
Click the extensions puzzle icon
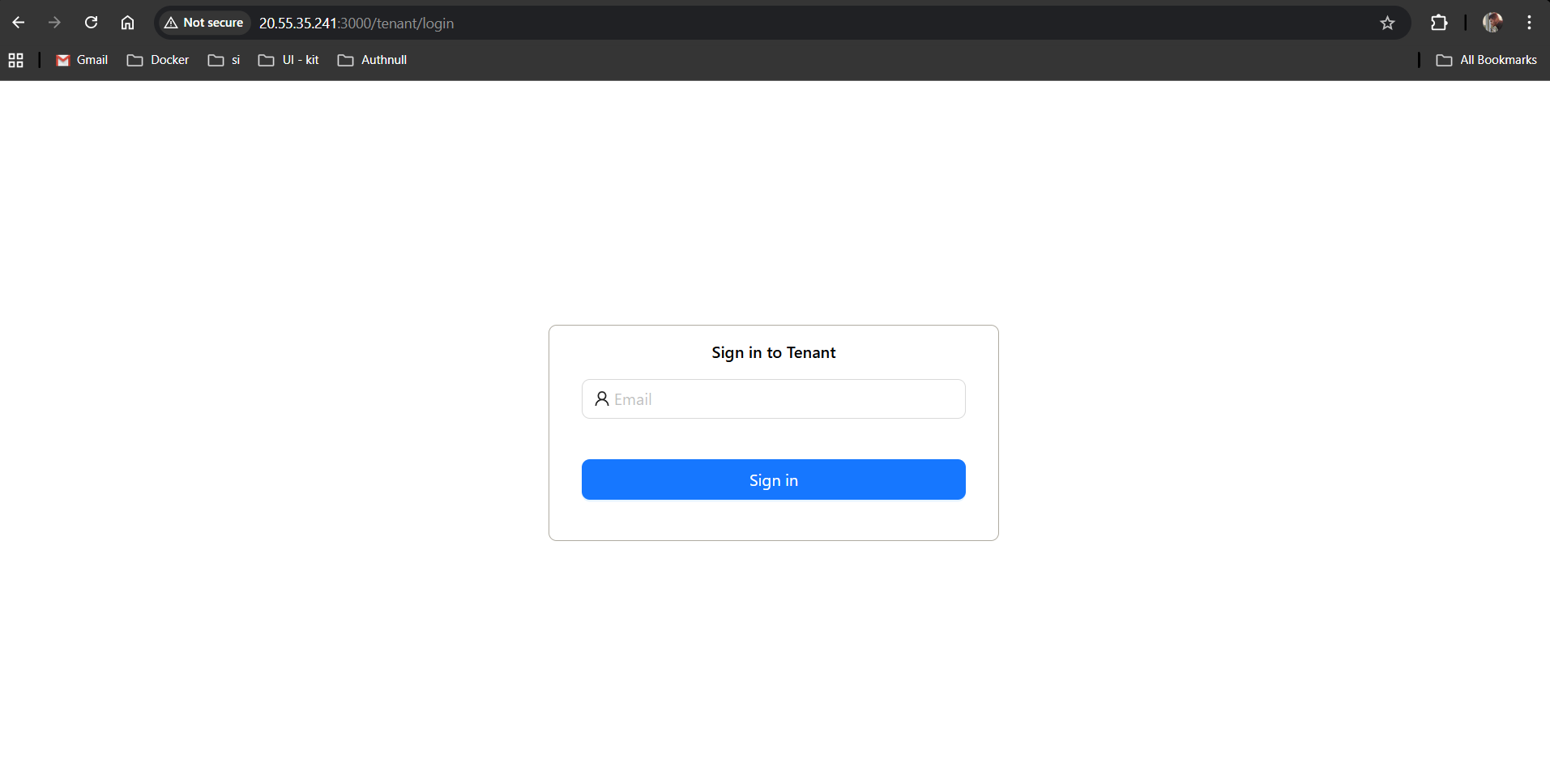1440,22
